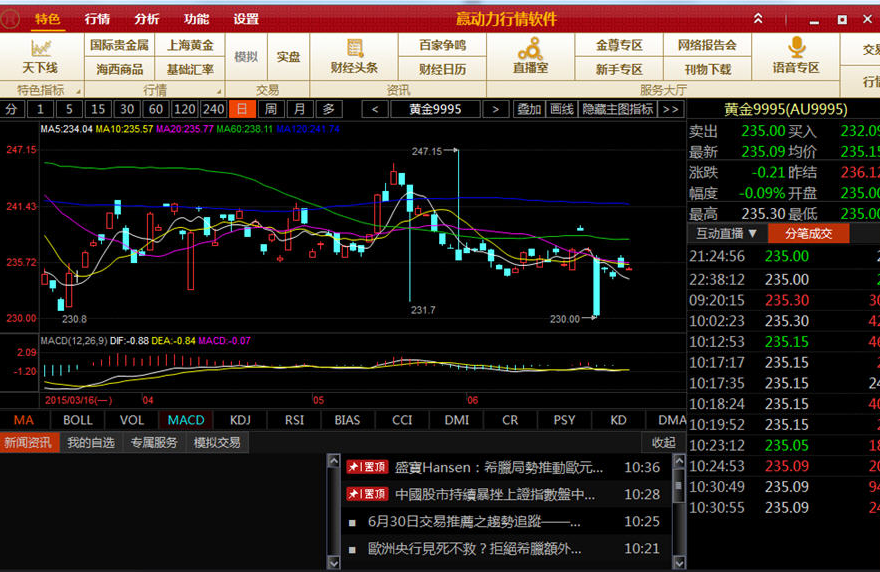Open 新手专区 section
Screen dimensions: 880x572
click(619, 69)
